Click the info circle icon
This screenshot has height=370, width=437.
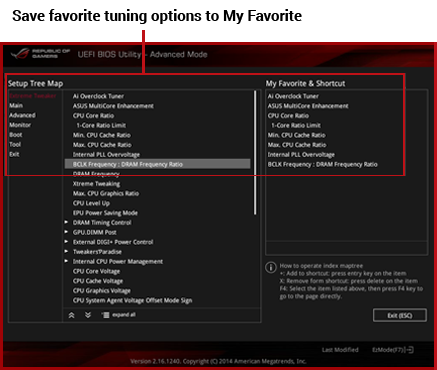271,267
